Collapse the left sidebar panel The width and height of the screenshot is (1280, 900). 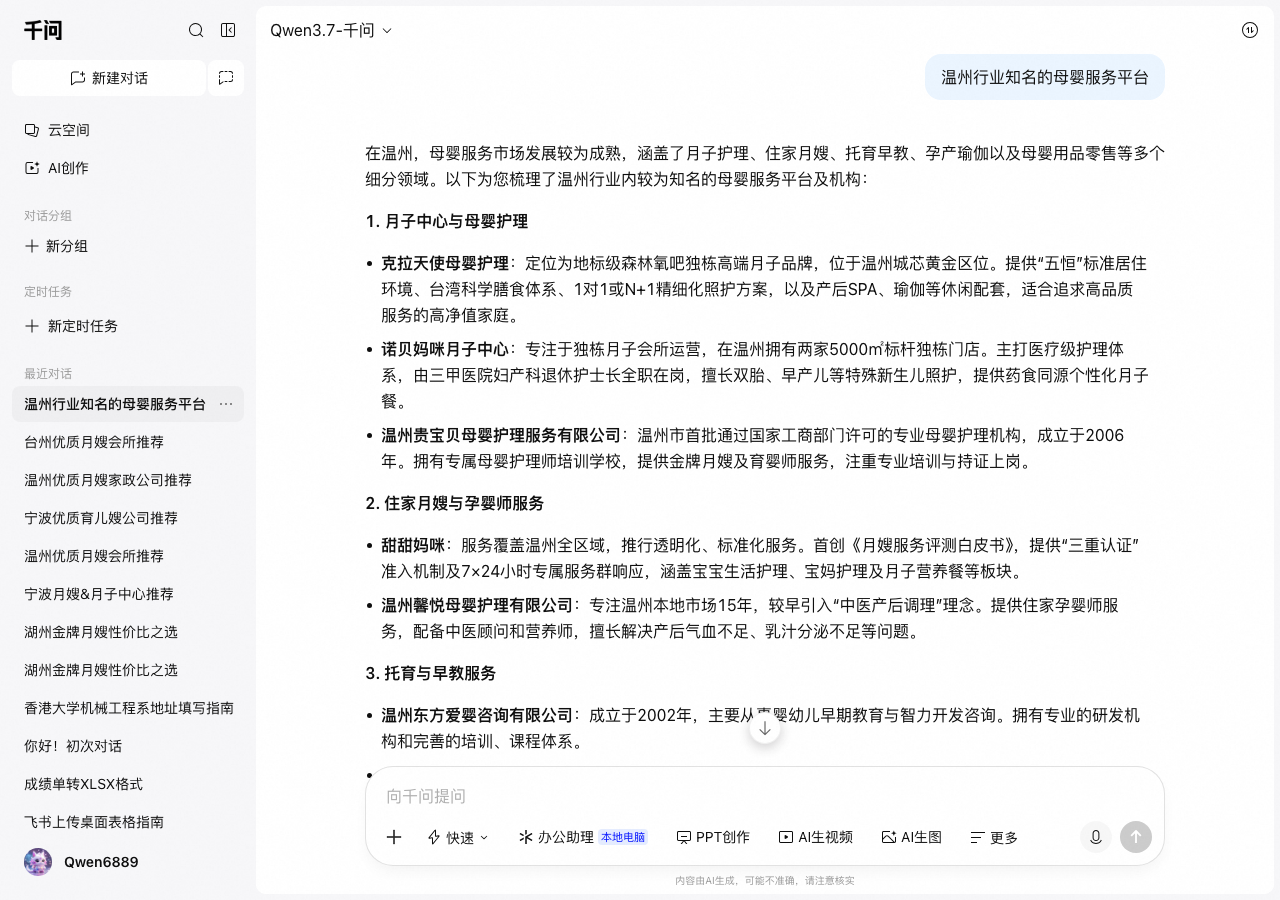228,30
